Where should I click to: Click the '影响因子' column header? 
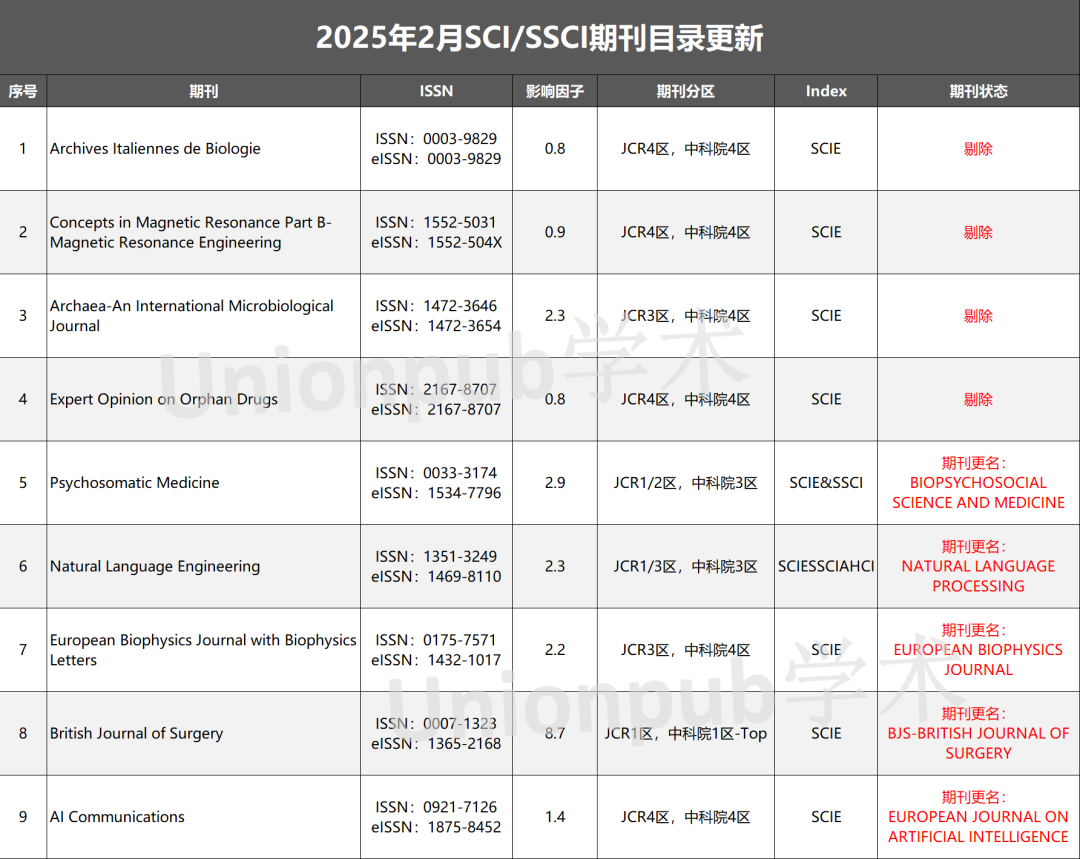(554, 91)
